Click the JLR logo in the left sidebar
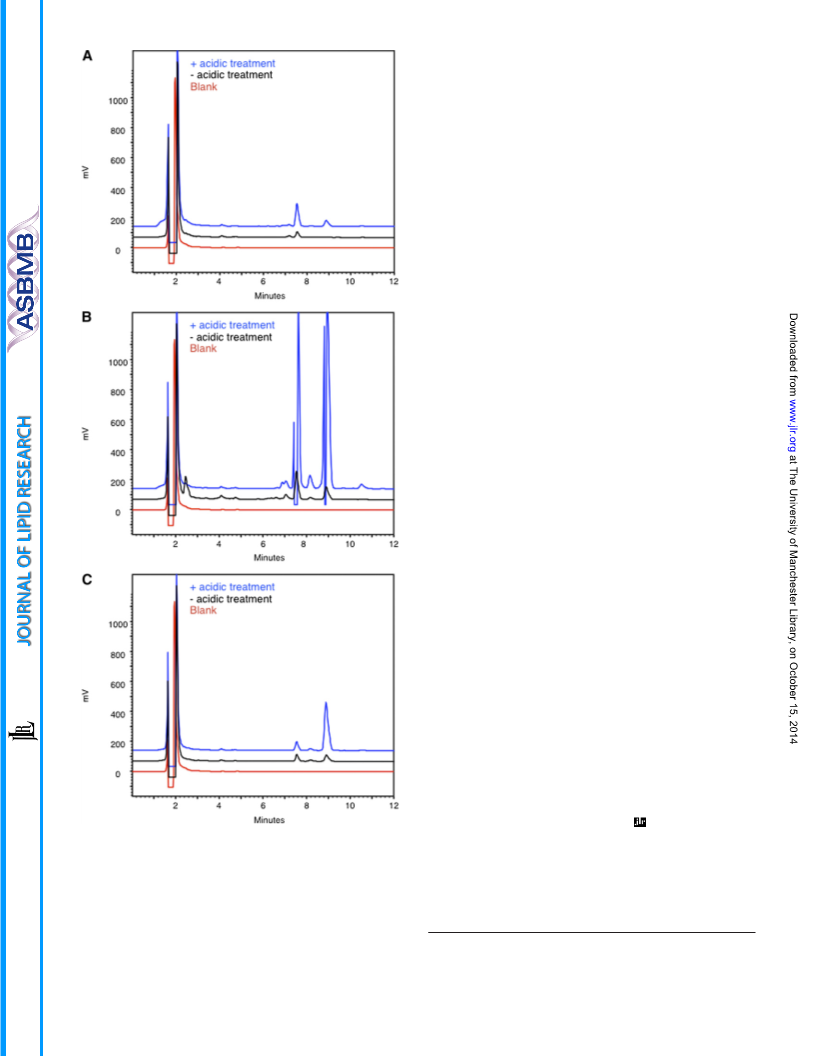 click(x=22, y=731)
